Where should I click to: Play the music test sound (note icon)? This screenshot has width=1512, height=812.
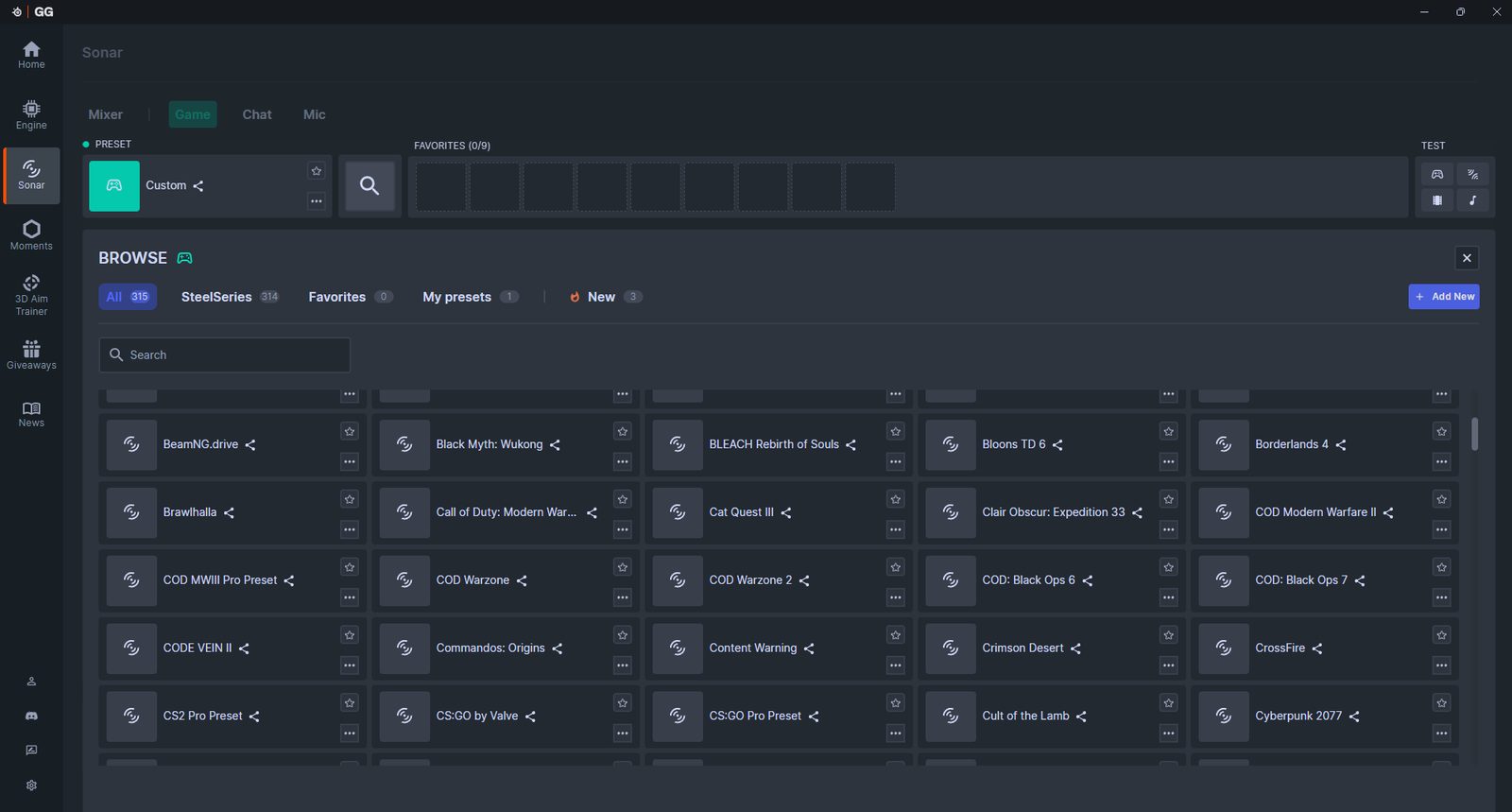1472,200
